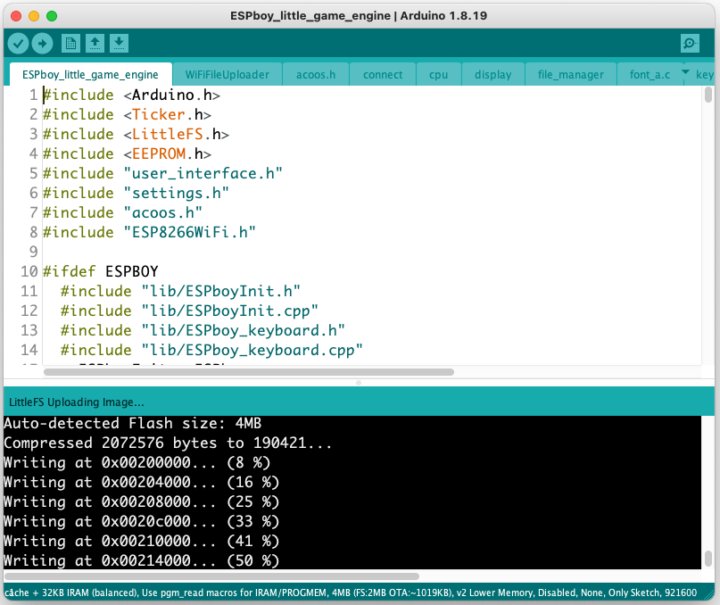
Task: Open the acoos.h tab
Action: pyautogui.click(x=315, y=75)
